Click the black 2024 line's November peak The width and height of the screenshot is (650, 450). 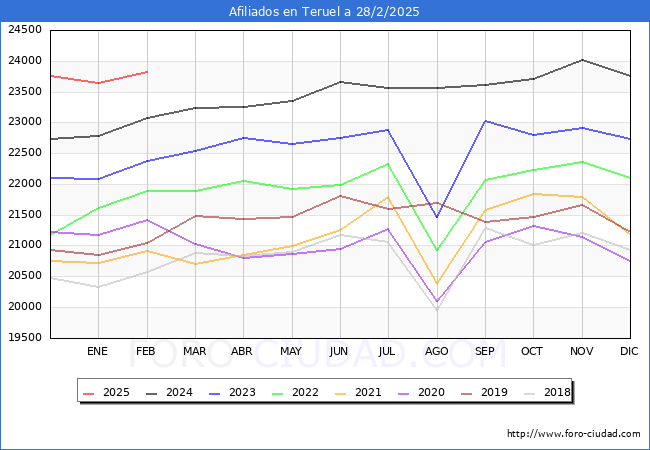click(582, 60)
